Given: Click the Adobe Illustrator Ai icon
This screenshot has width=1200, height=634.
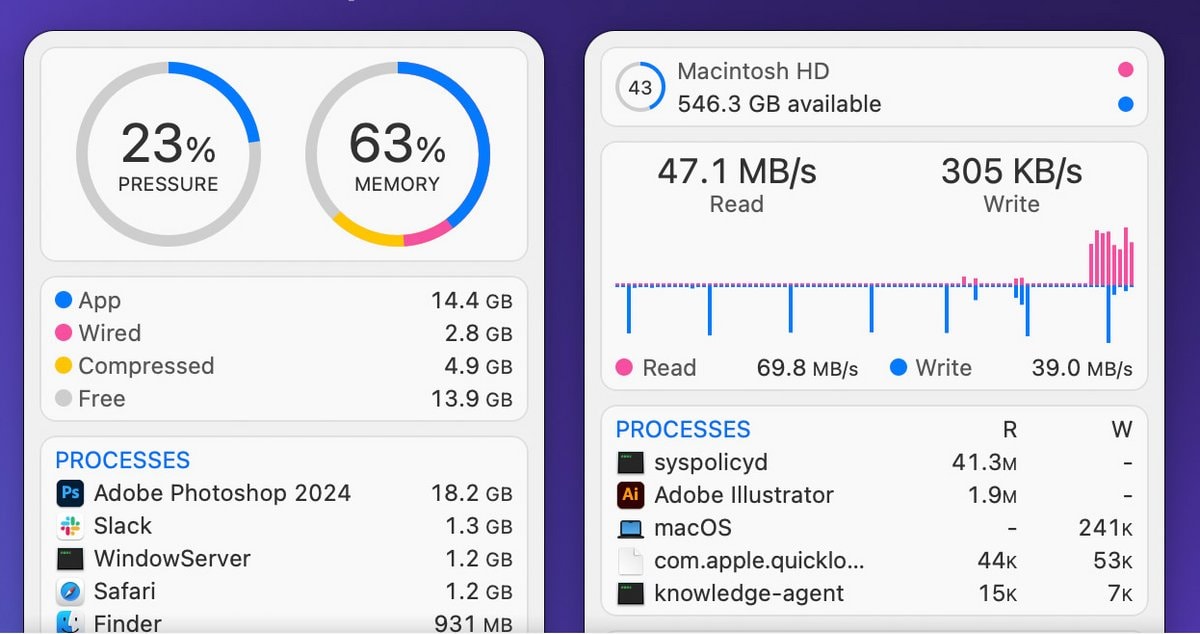Looking at the screenshot, I should coord(631,495).
